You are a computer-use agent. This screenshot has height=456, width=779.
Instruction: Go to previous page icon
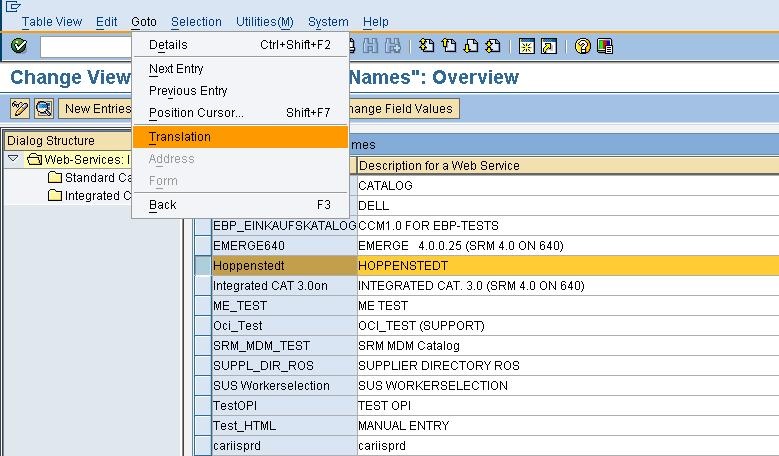tap(449, 46)
